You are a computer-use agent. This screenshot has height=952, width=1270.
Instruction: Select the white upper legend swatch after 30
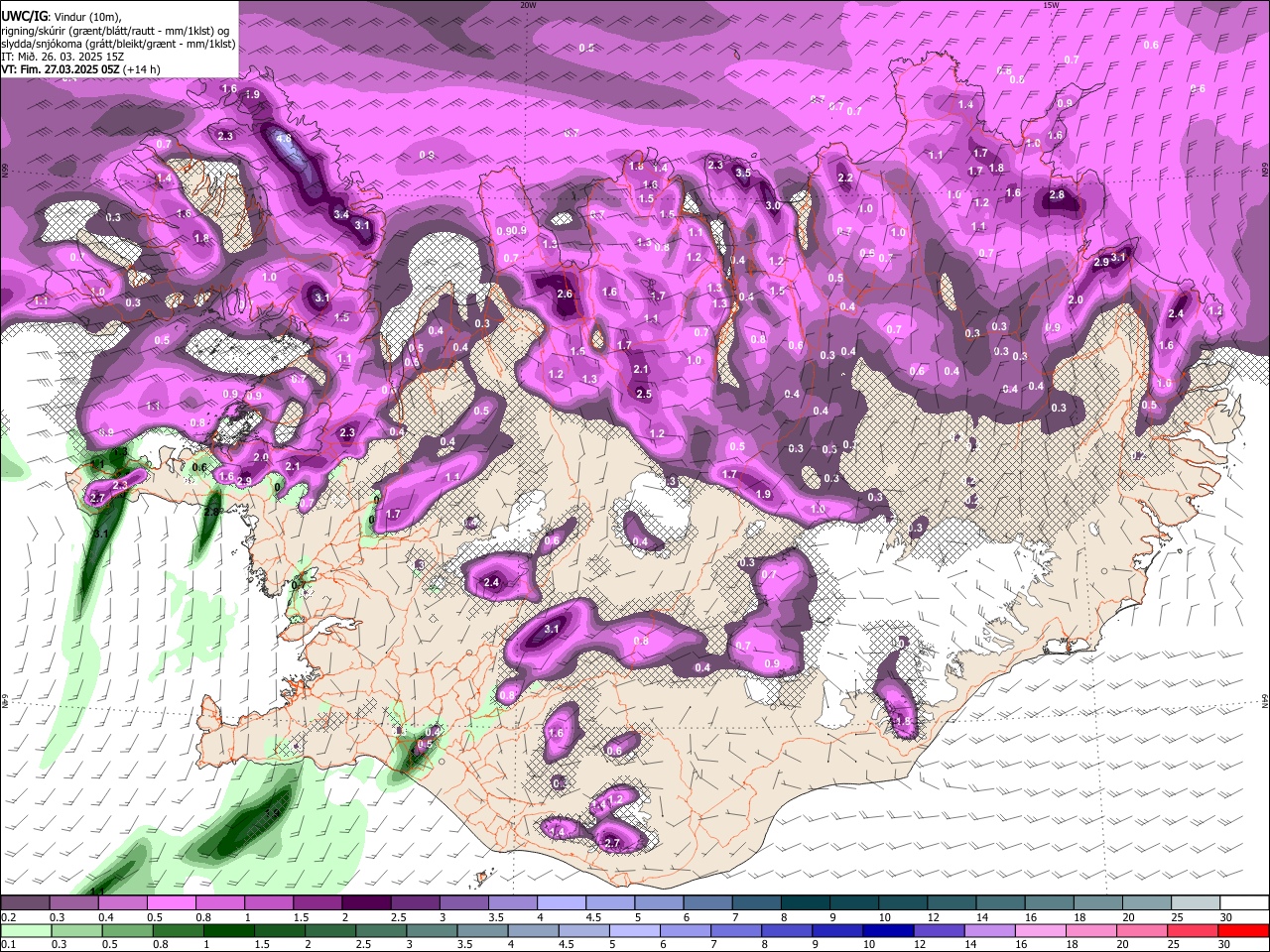point(1242,903)
